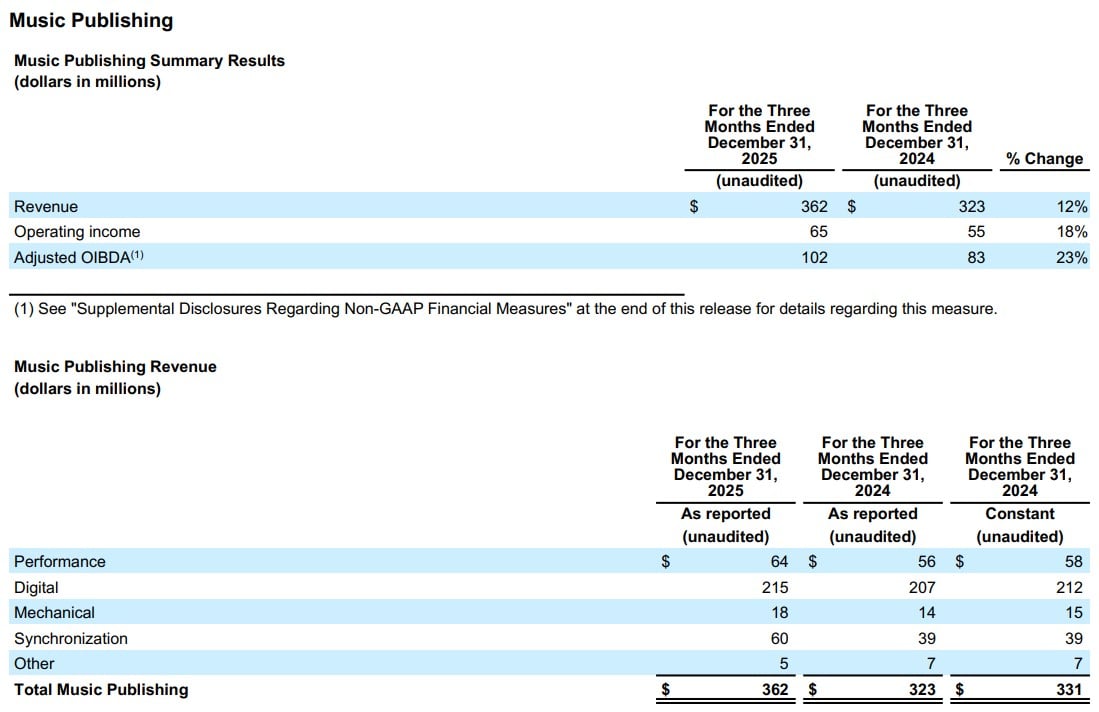Click the Operating income row label
The height and width of the screenshot is (712, 1099).
coord(77,231)
